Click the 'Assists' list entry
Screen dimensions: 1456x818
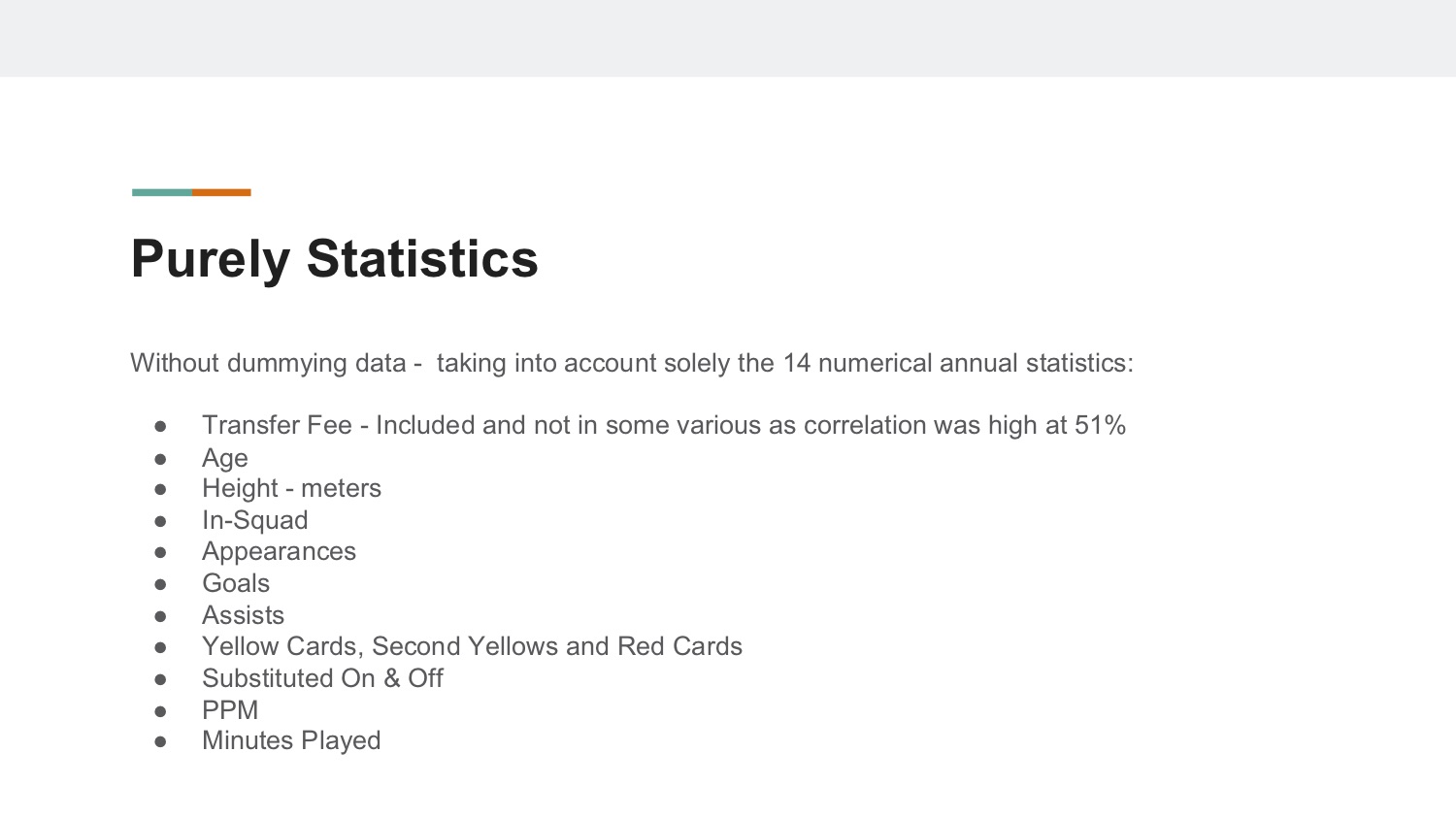click(243, 615)
